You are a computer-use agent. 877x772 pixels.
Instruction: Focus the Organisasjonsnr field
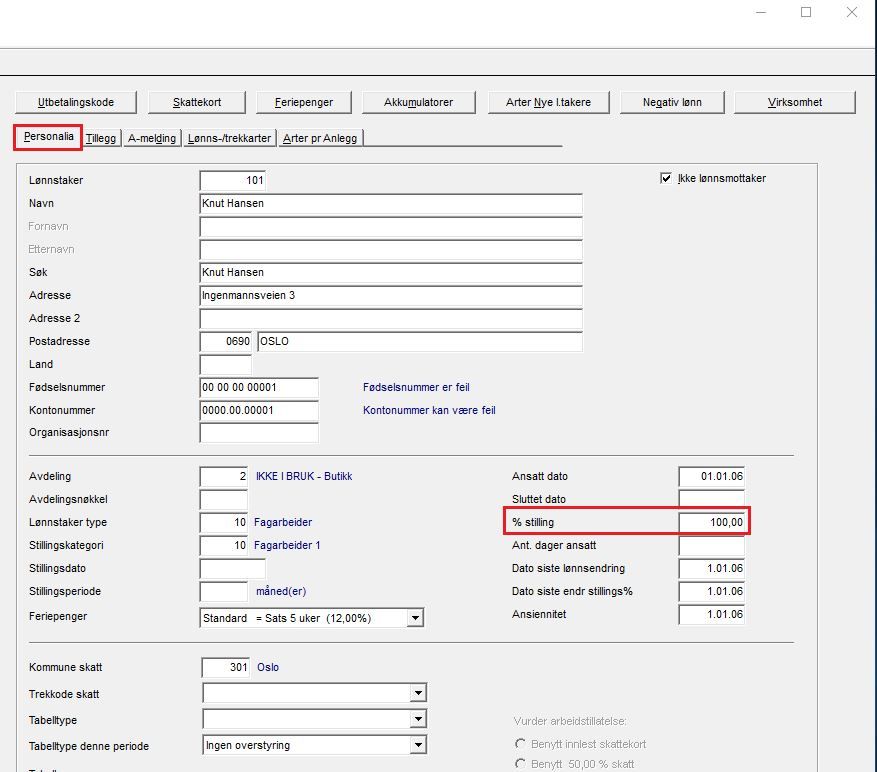click(259, 432)
